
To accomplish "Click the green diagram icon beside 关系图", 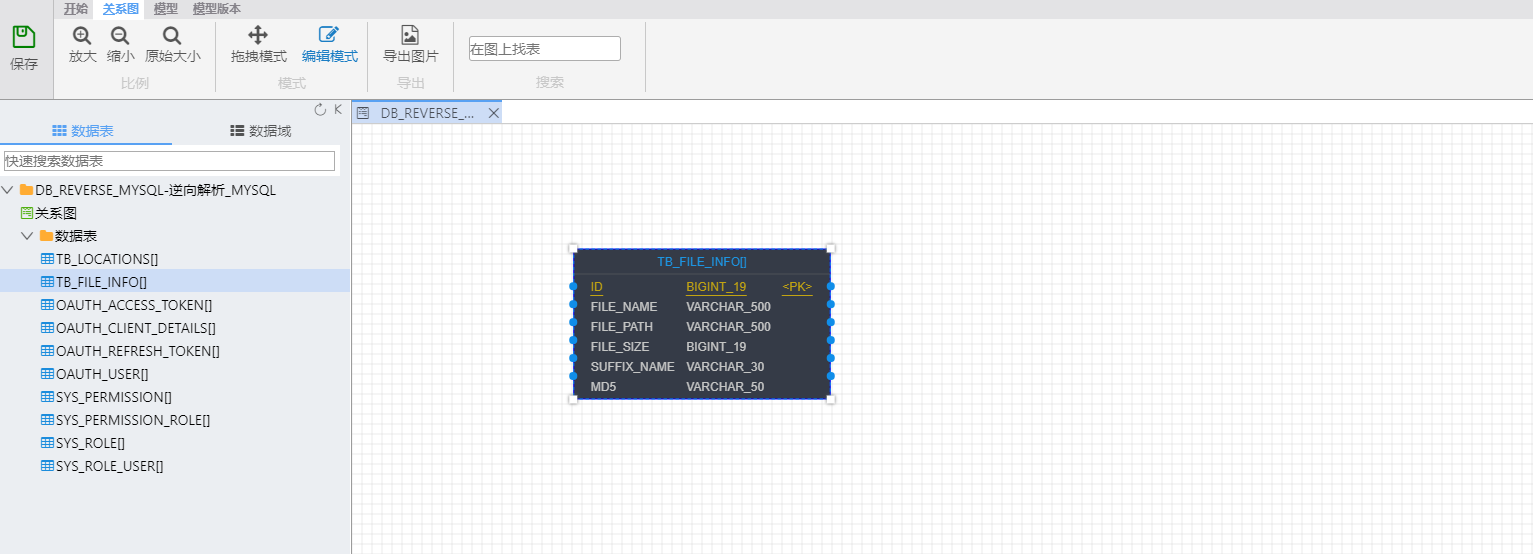I will click(x=27, y=213).
